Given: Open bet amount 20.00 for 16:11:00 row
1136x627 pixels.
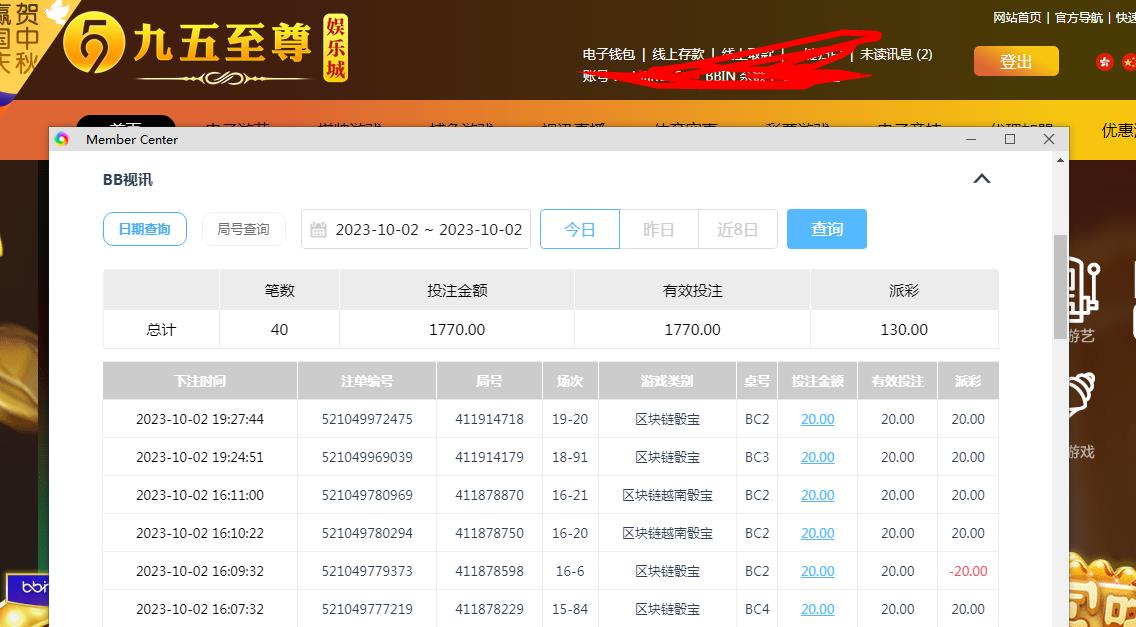Looking at the screenshot, I should point(817,495).
